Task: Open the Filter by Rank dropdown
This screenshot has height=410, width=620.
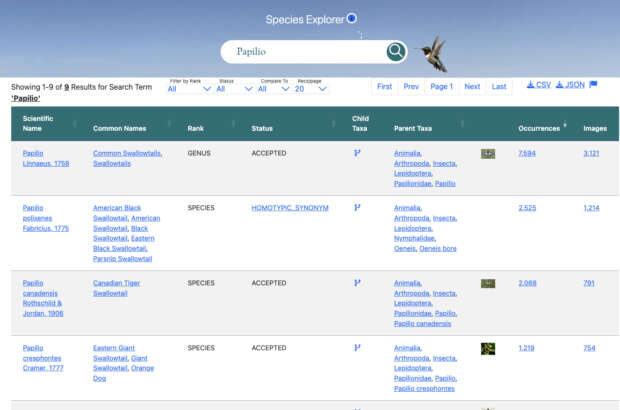Action: point(189,89)
